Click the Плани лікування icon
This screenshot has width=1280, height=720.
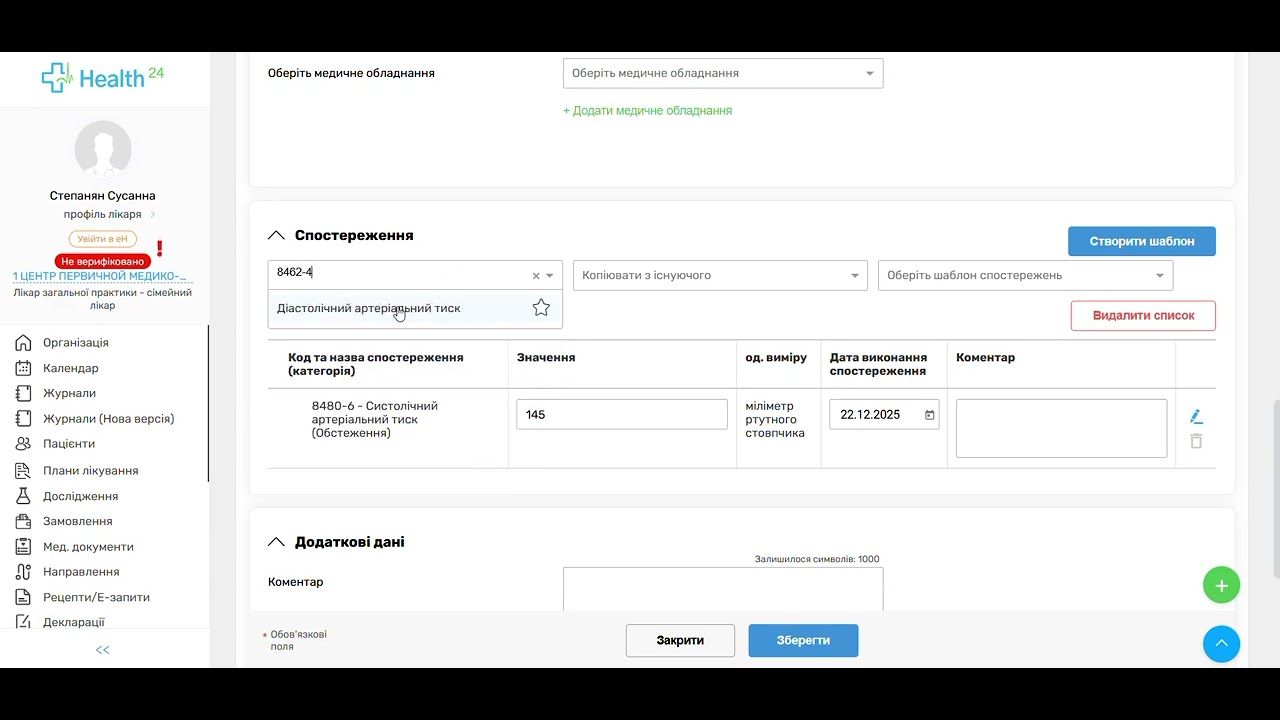click(24, 470)
